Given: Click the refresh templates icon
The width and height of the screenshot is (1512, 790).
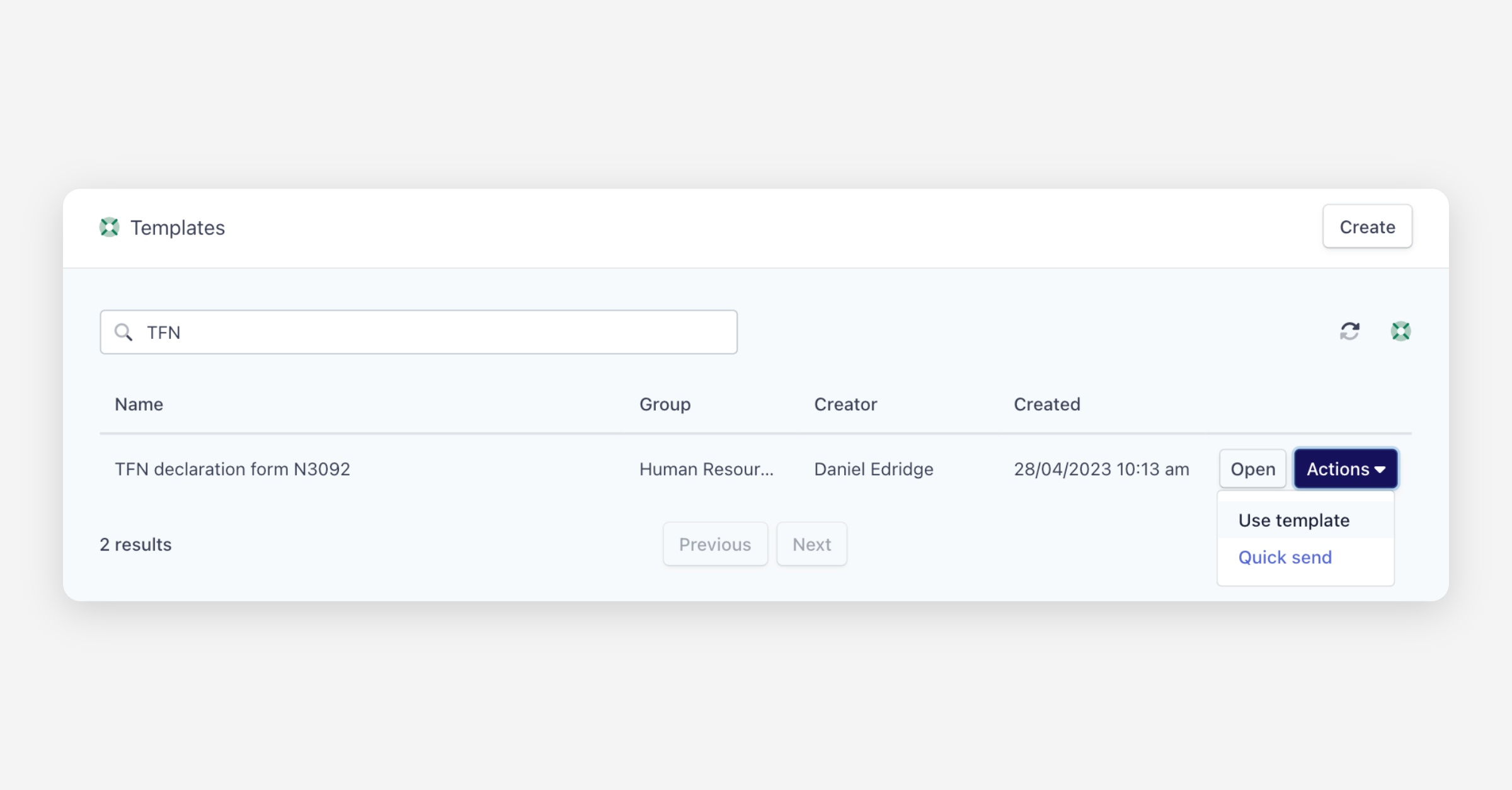Looking at the screenshot, I should [x=1349, y=331].
